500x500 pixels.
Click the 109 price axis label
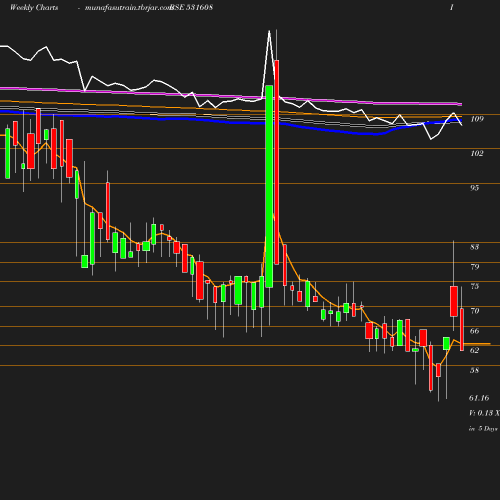click(x=477, y=119)
